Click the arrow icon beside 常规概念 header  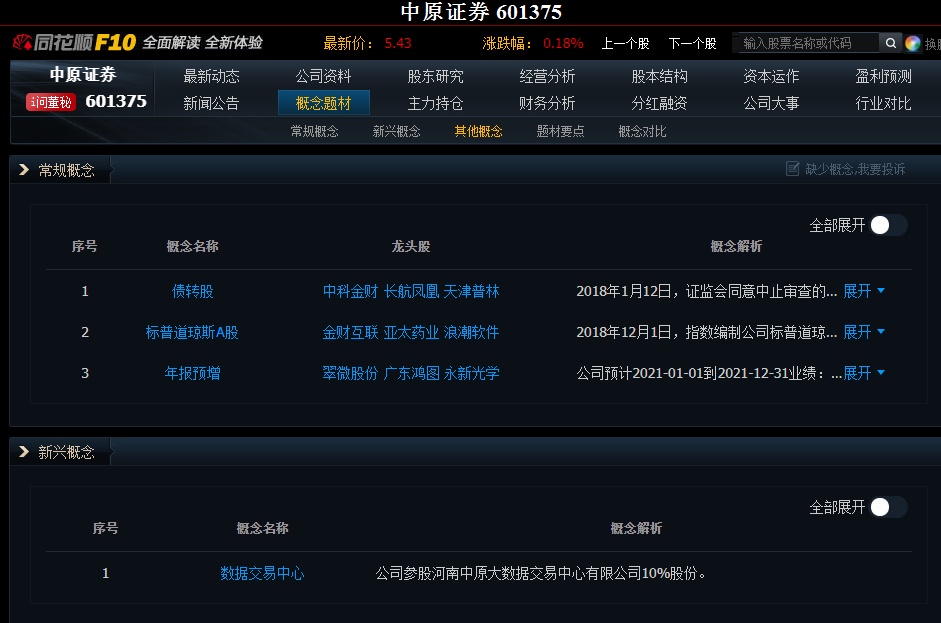click(24, 170)
